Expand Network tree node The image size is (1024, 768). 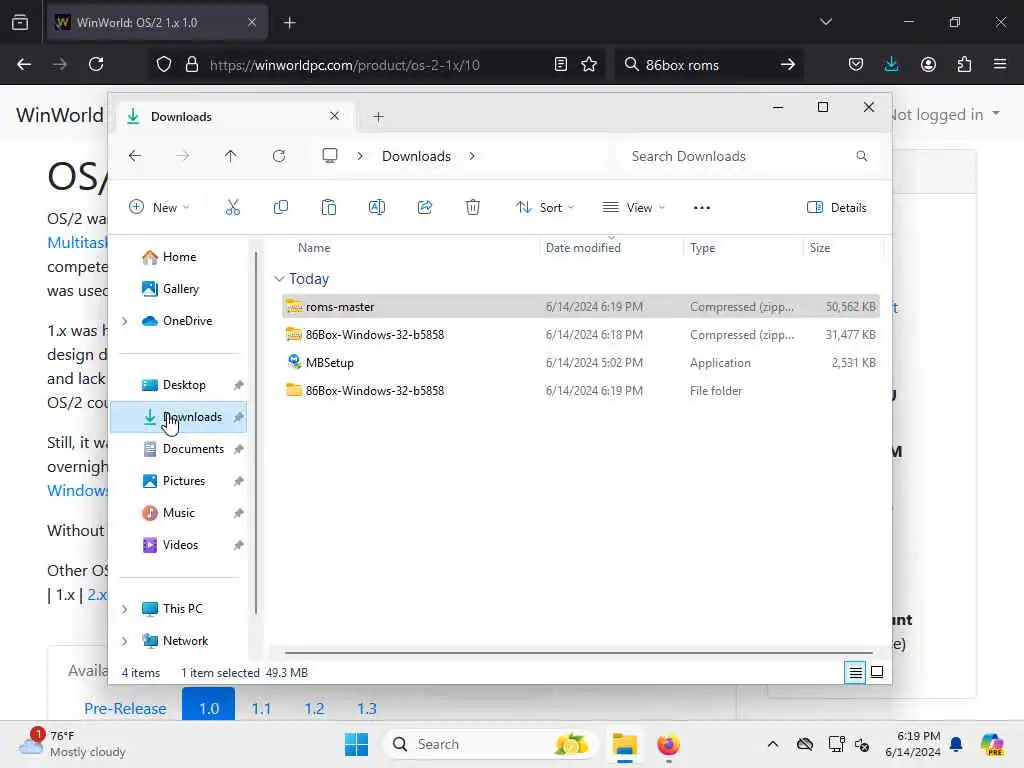[125, 641]
